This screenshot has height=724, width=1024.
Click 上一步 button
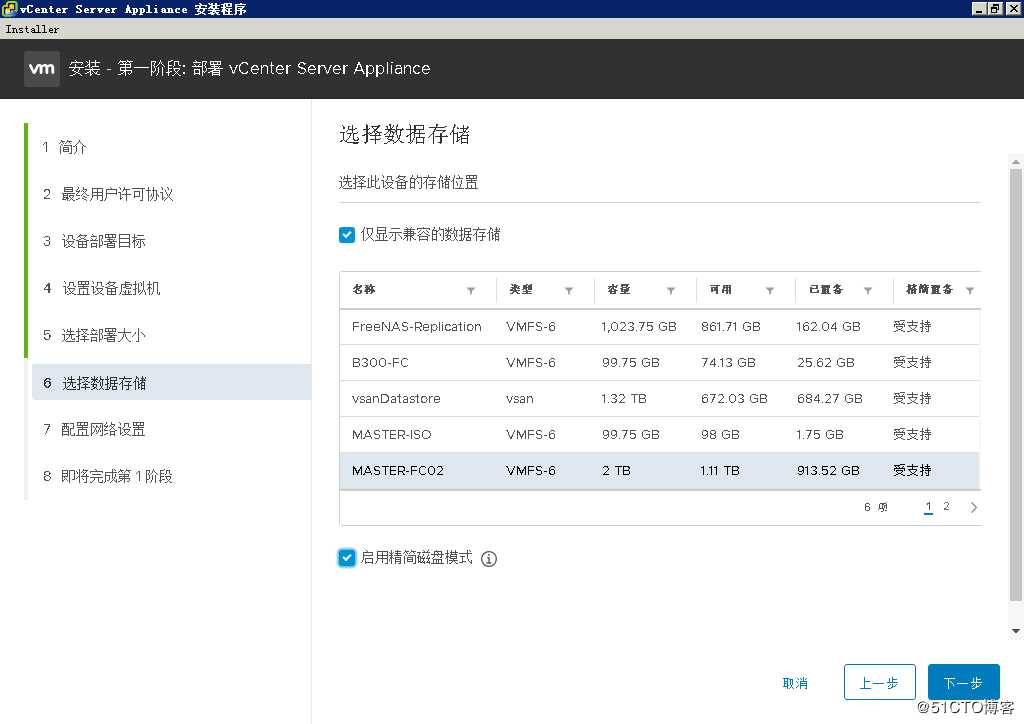pos(879,682)
